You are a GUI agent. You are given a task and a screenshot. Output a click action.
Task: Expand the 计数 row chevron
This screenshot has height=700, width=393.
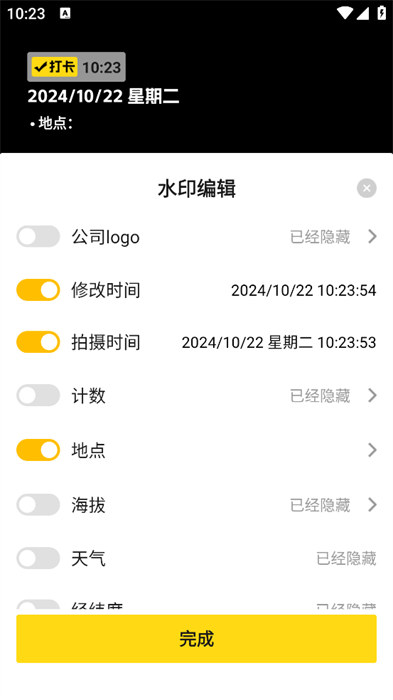372,396
